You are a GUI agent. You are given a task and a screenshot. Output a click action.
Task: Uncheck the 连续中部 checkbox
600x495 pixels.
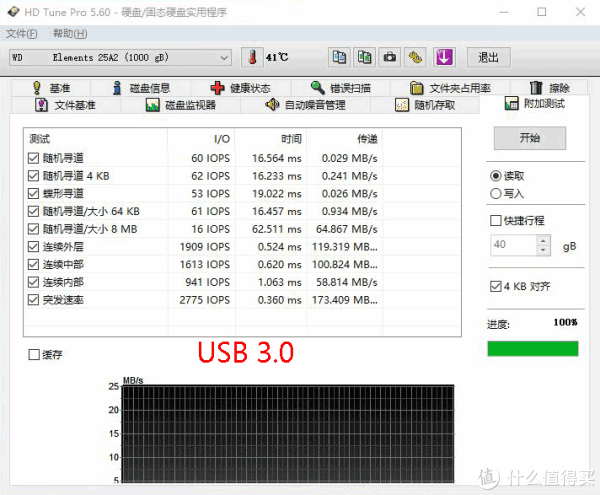tap(34, 264)
